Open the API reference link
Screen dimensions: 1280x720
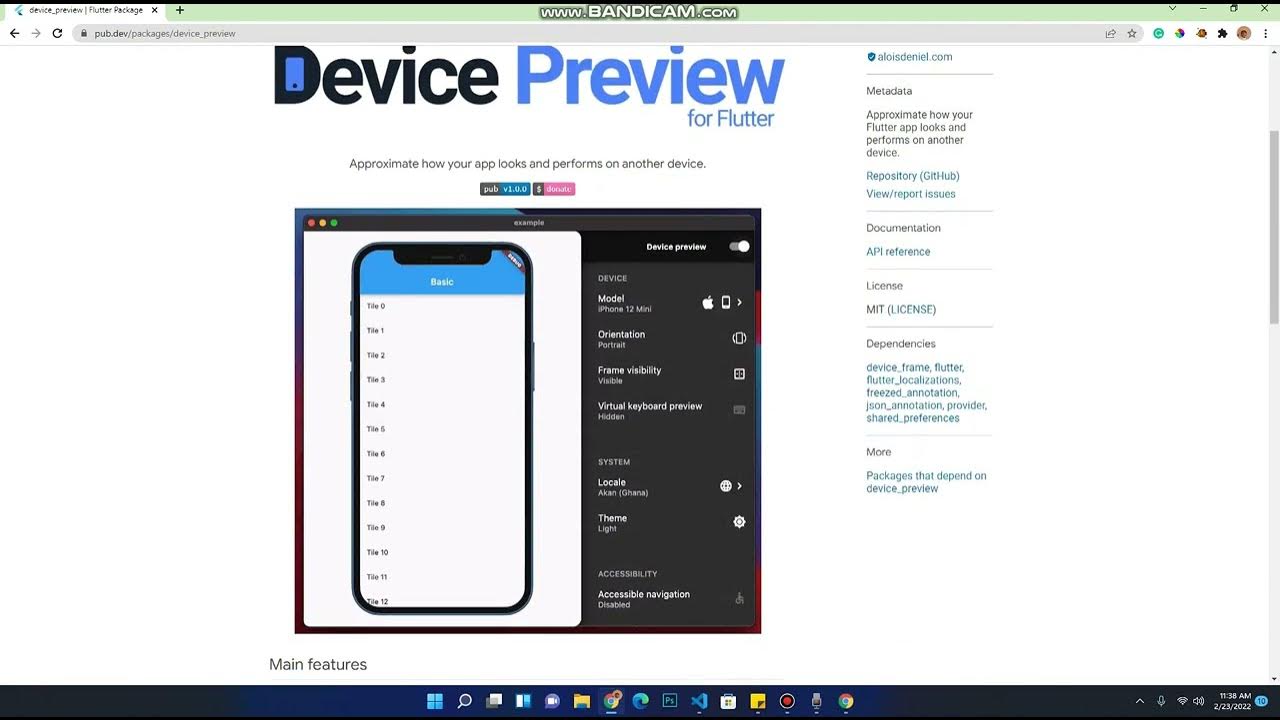click(898, 252)
